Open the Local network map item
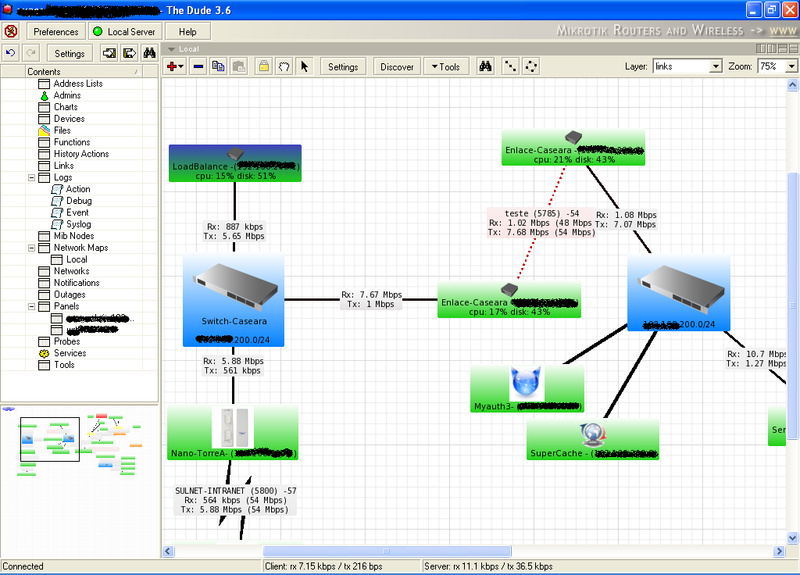 pyautogui.click(x=77, y=260)
